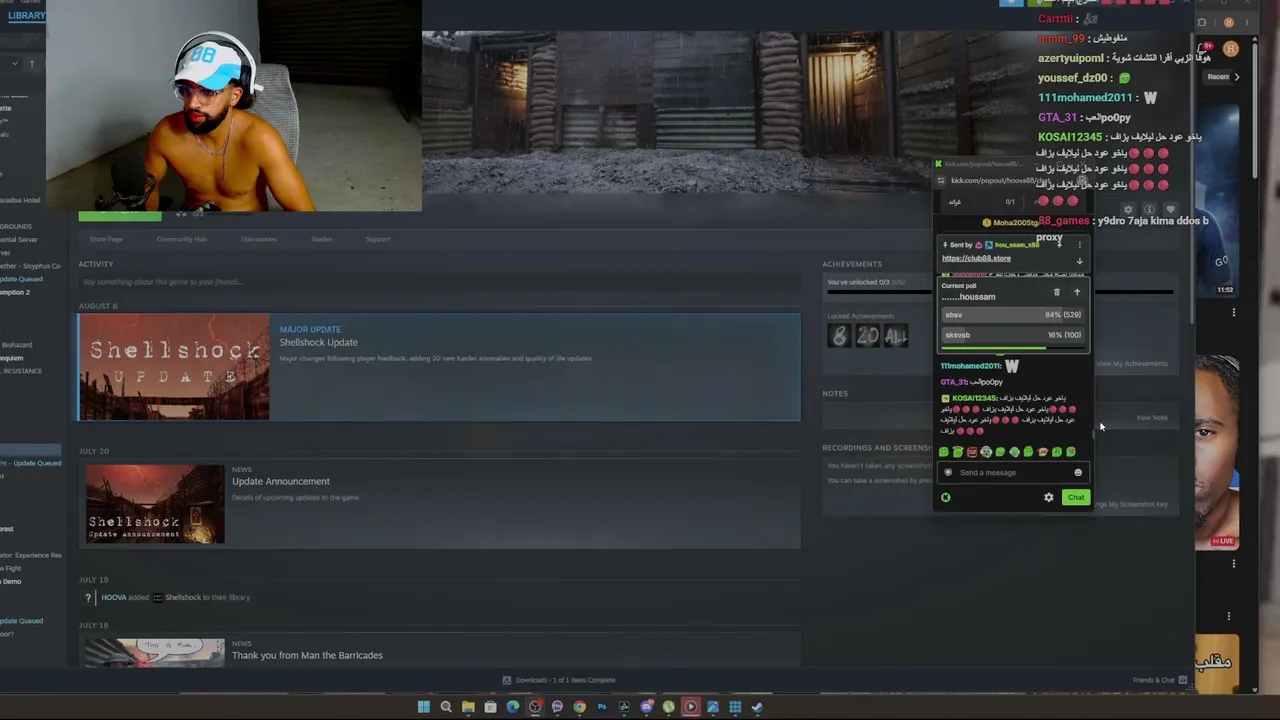Click the activity 'Say something' input box
The image size is (1280, 720).
[x=438, y=282]
